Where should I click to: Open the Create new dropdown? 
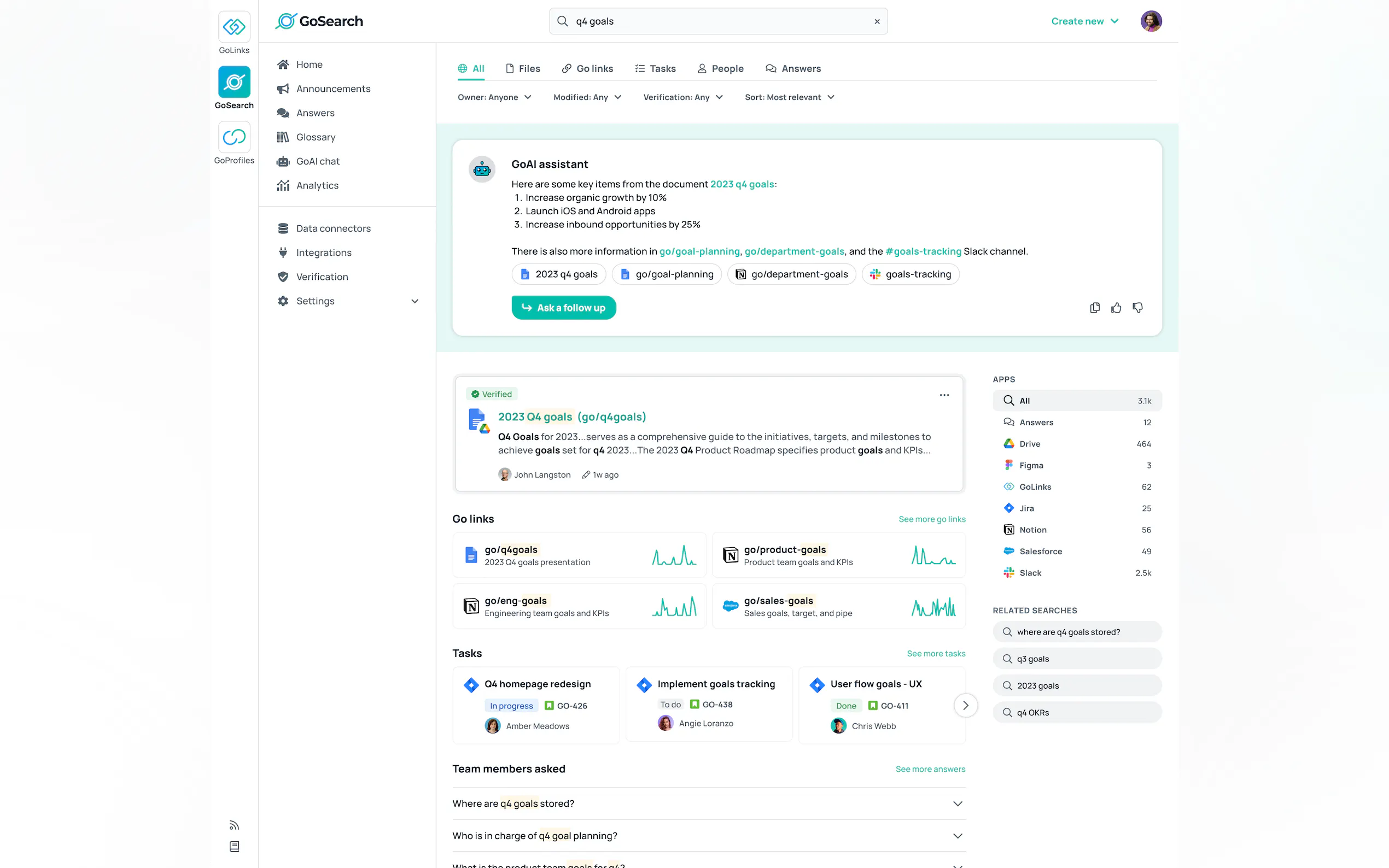(x=1084, y=21)
